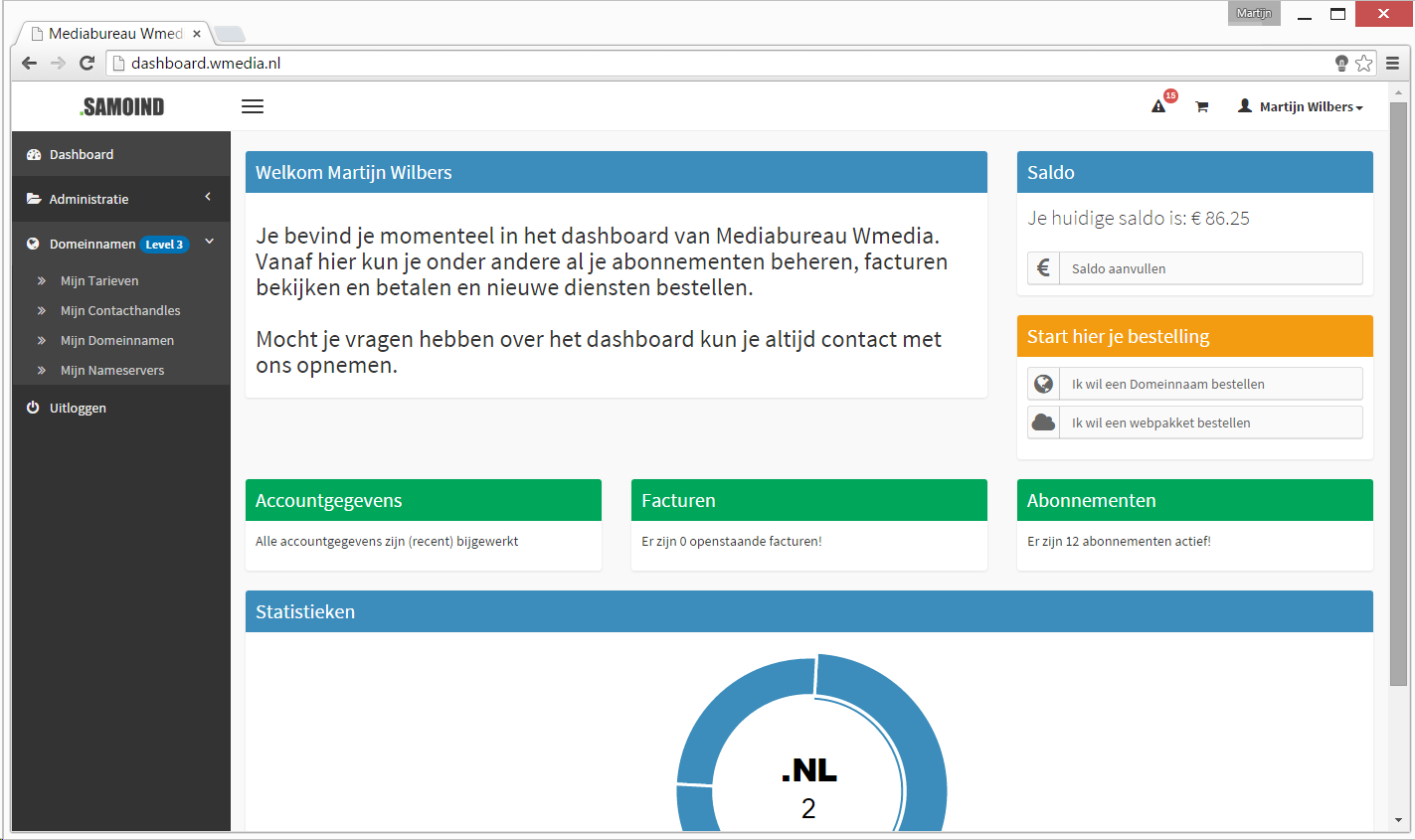1415x840 pixels.
Task: Select Mijn Nameservers in sidebar
Action: click(x=112, y=370)
